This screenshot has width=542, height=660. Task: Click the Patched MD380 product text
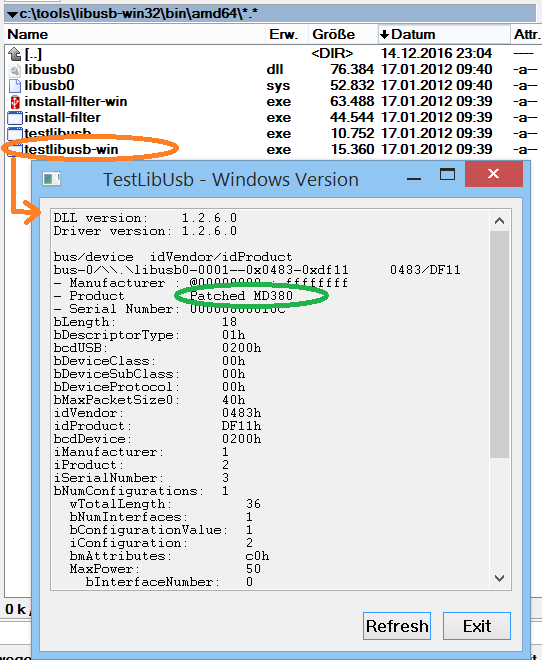point(241,296)
